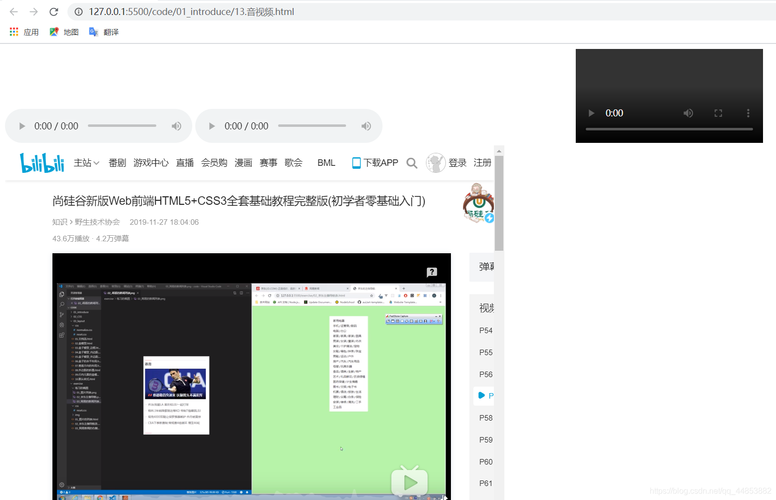Select episode P59 in the playlist
The height and width of the screenshot is (500, 776).
pos(486,440)
